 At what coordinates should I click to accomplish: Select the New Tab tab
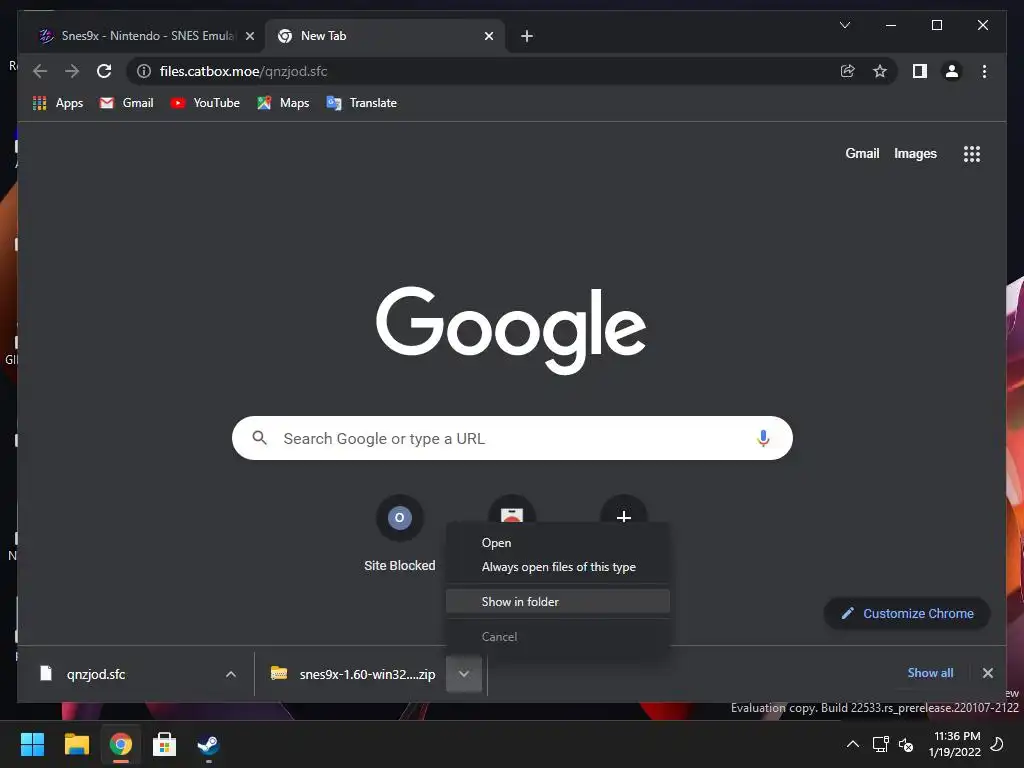click(x=383, y=36)
